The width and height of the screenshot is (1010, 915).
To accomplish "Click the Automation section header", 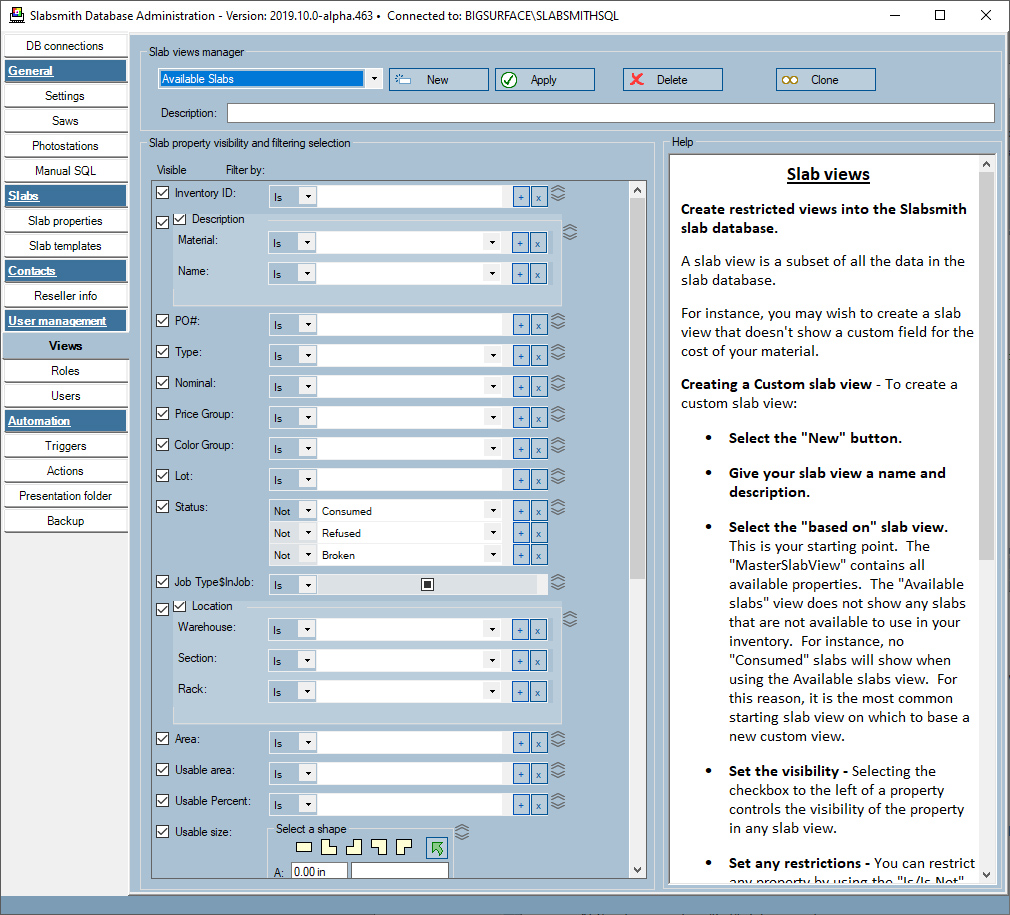I will pyautogui.click(x=65, y=420).
